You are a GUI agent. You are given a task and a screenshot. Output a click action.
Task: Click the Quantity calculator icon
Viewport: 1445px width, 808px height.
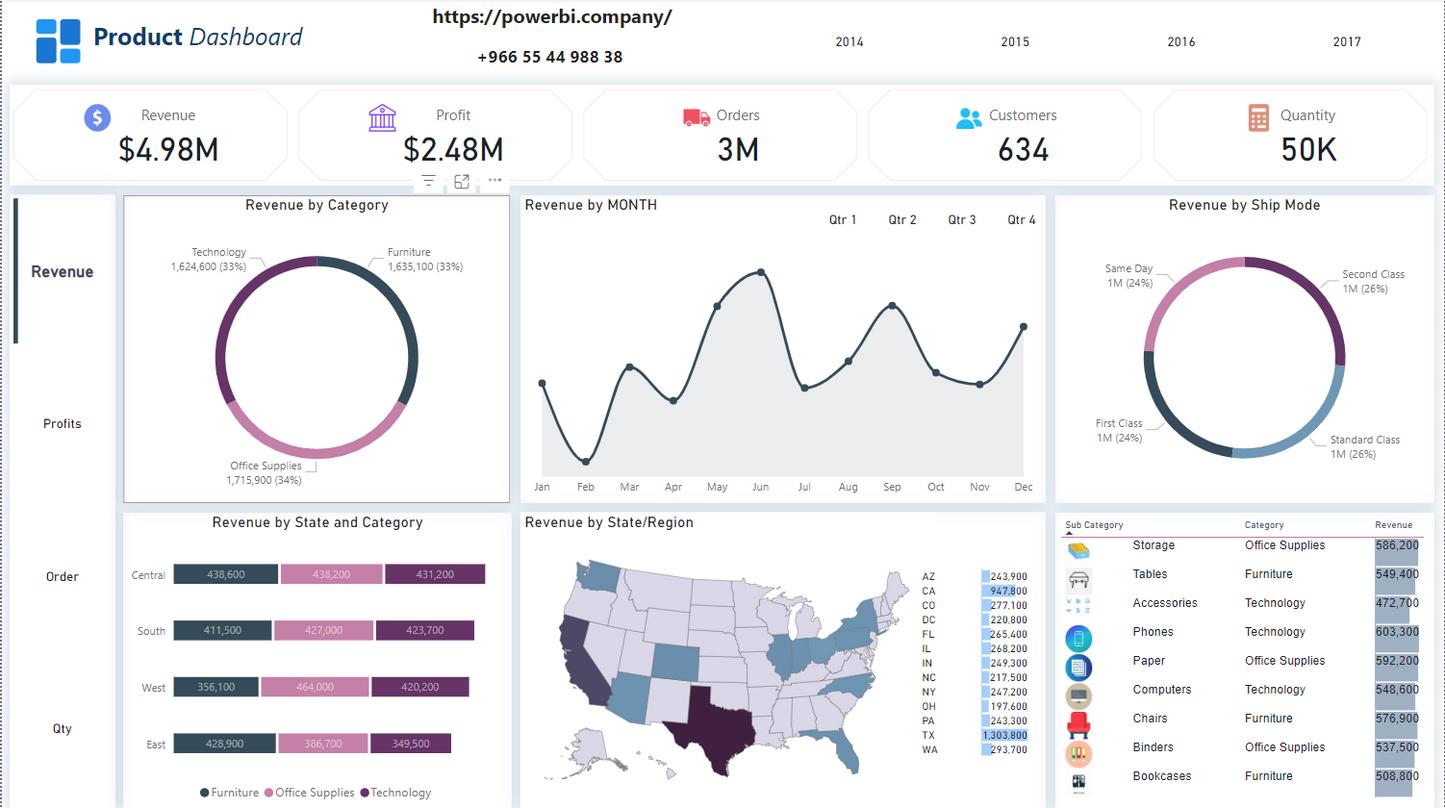click(1258, 118)
